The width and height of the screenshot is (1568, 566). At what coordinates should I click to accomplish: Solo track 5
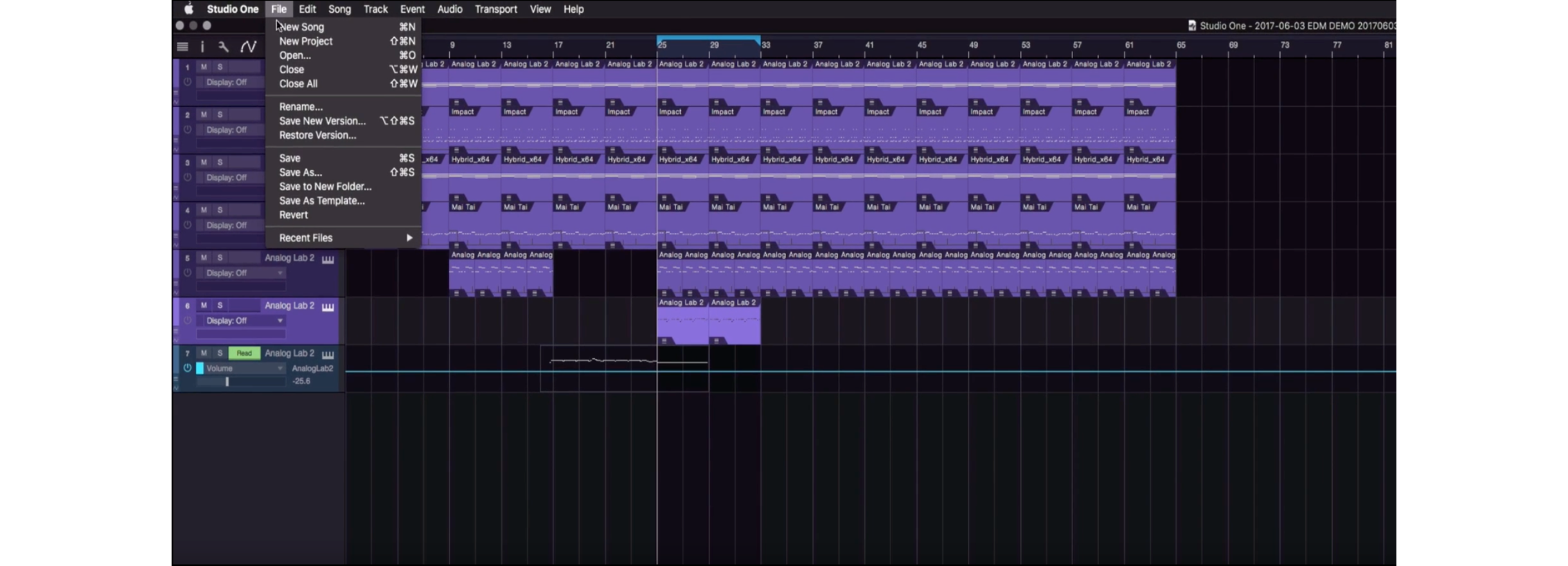pos(220,257)
